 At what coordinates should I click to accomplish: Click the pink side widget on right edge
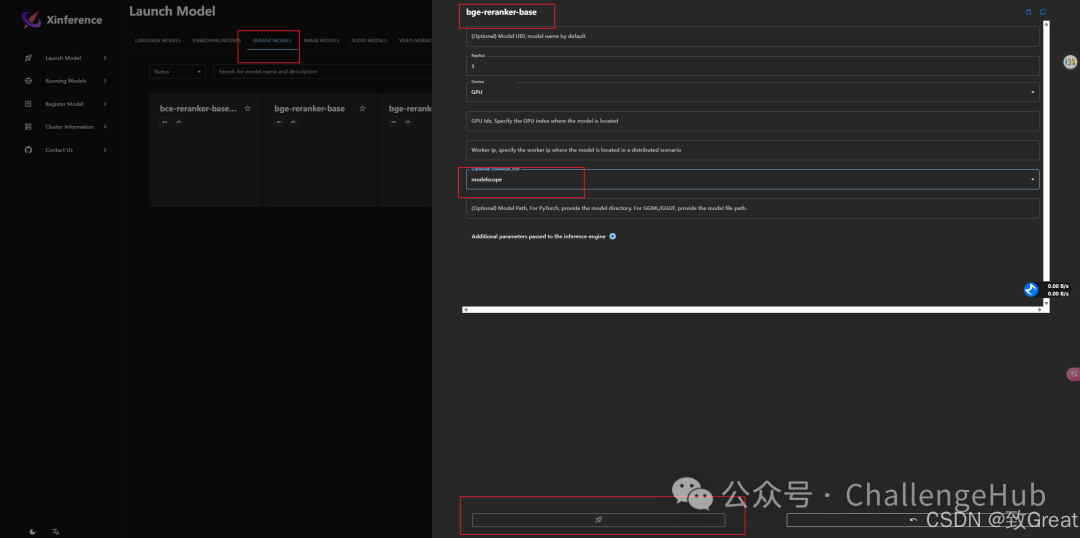[x=1073, y=374]
